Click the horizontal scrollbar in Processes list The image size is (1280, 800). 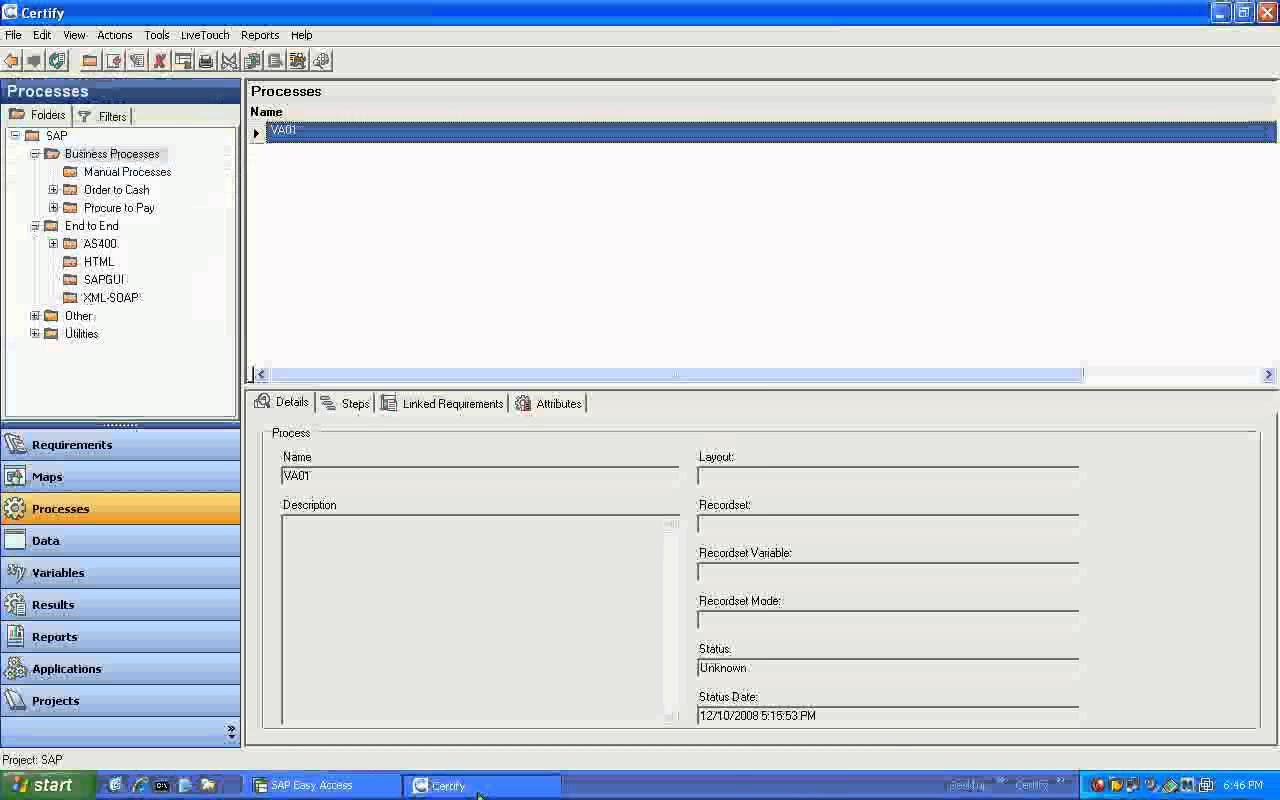pos(670,375)
